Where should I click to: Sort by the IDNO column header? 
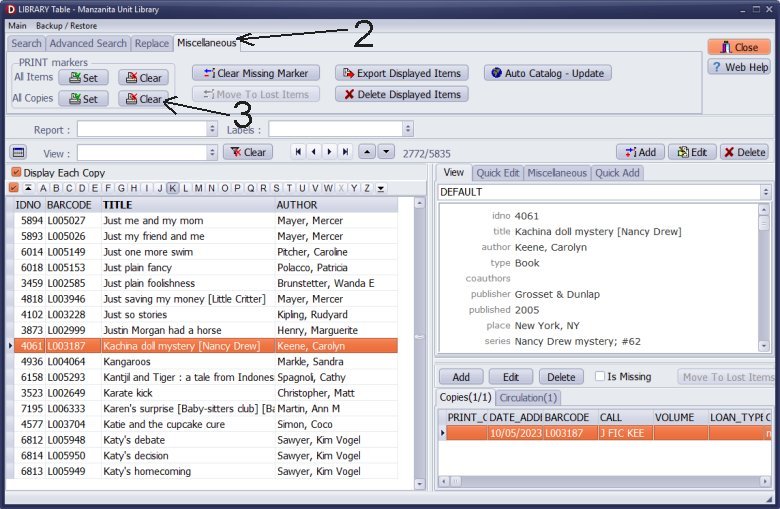28,205
